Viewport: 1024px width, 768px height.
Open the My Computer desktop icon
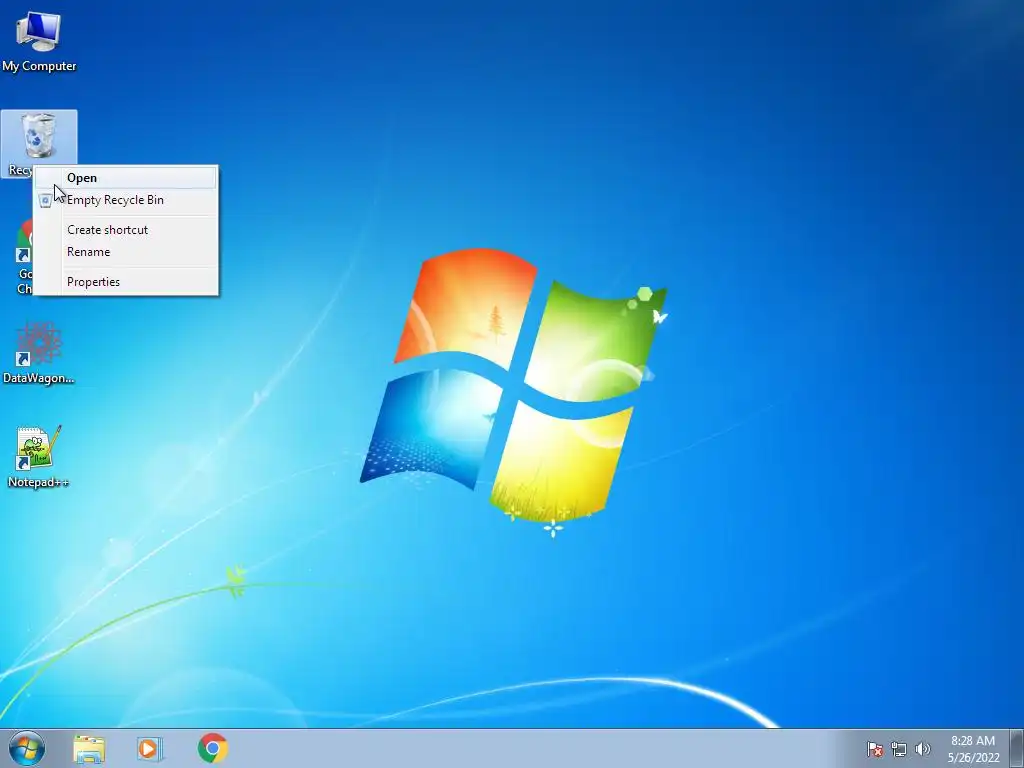(x=39, y=40)
